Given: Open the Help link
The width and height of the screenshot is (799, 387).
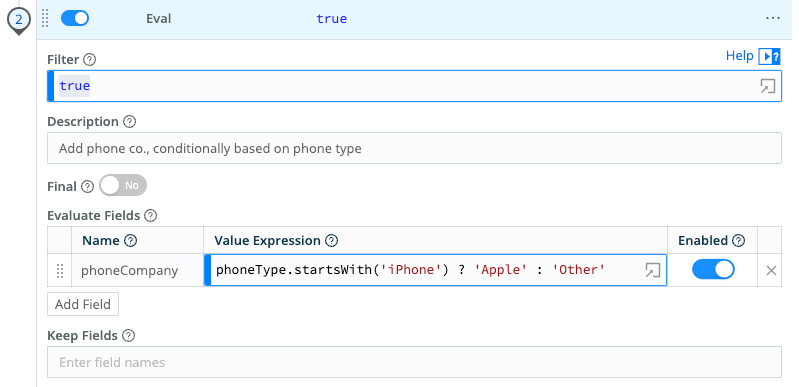Looking at the screenshot, I should point(739,56).
